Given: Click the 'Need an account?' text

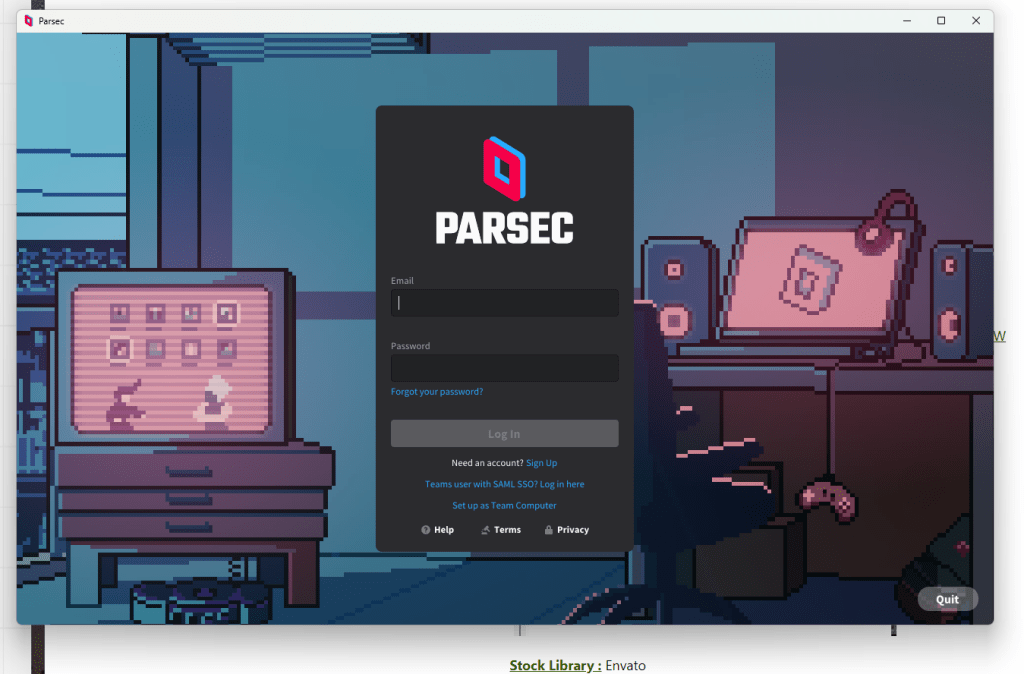Looking at the screenshot, I should pyautogui.click(x=487, y=463).
